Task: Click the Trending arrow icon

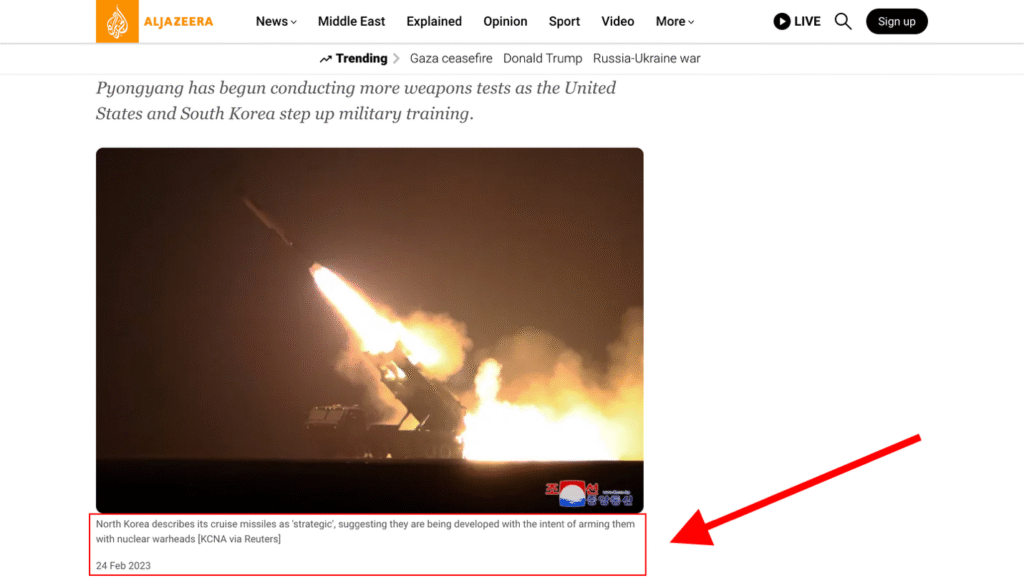Action: click(325, 59)
